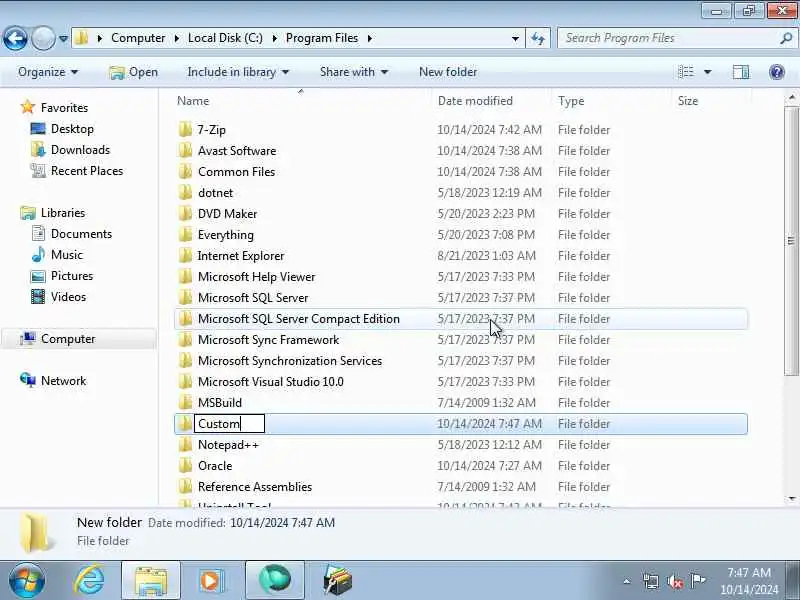The width and height of the screenshot is (800, 600).
Task: Sort by the Size column header
Action: tap(711, 101)
